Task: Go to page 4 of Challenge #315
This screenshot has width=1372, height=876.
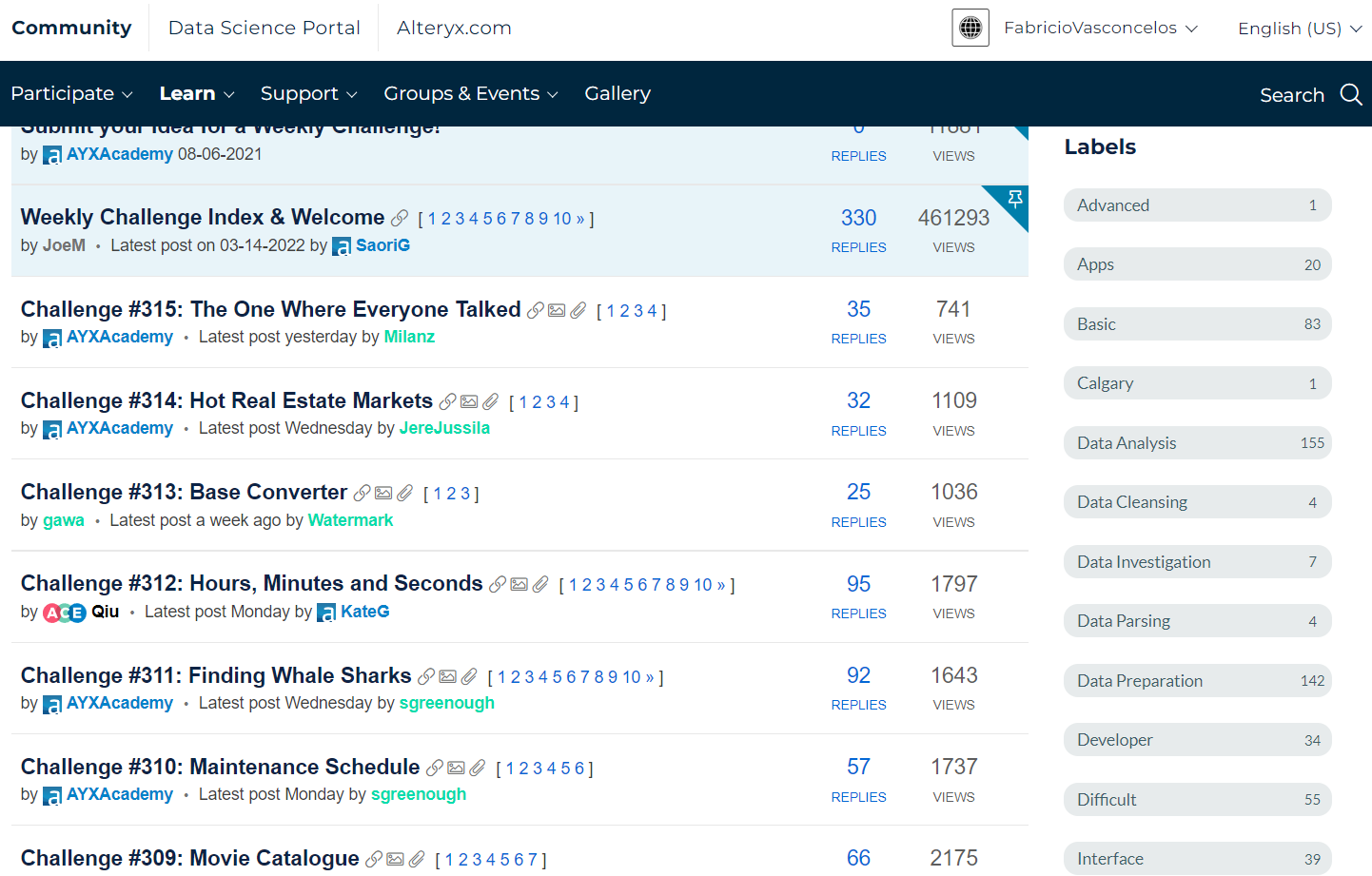Action: coord(652,311)
